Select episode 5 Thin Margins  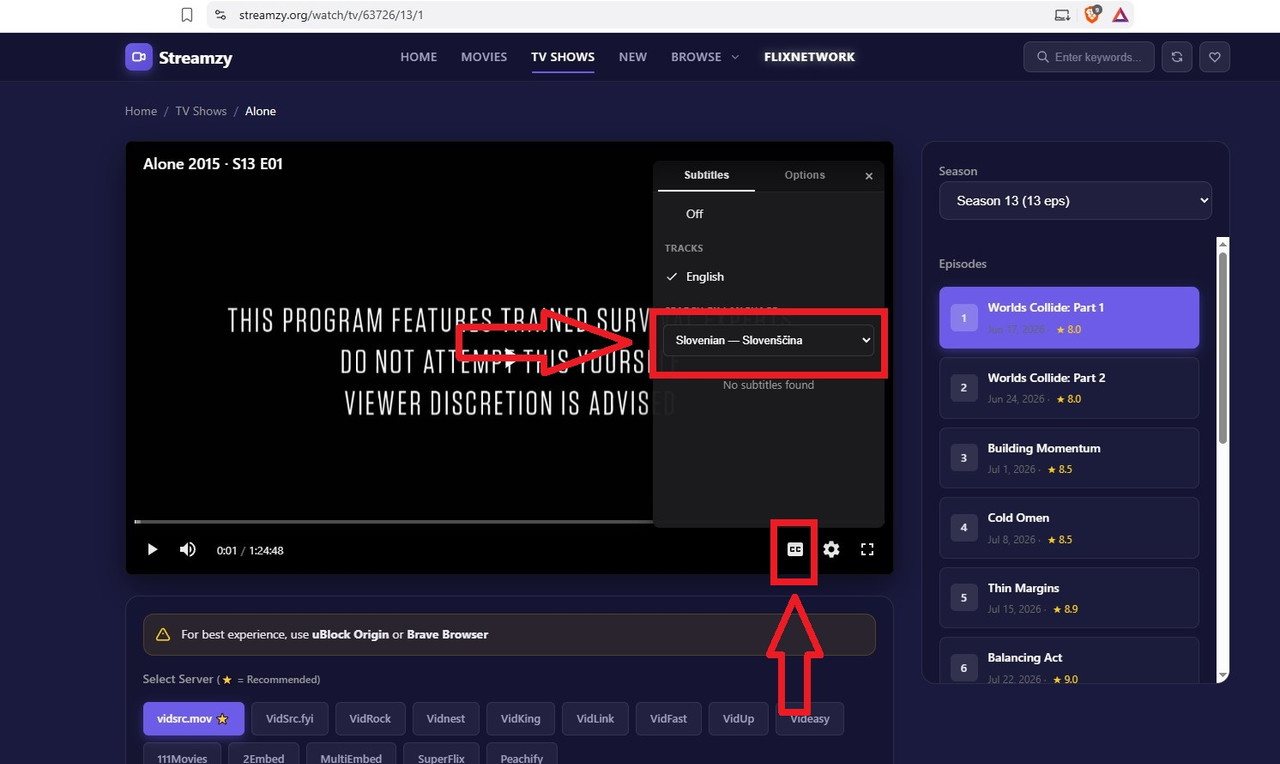1069,598
